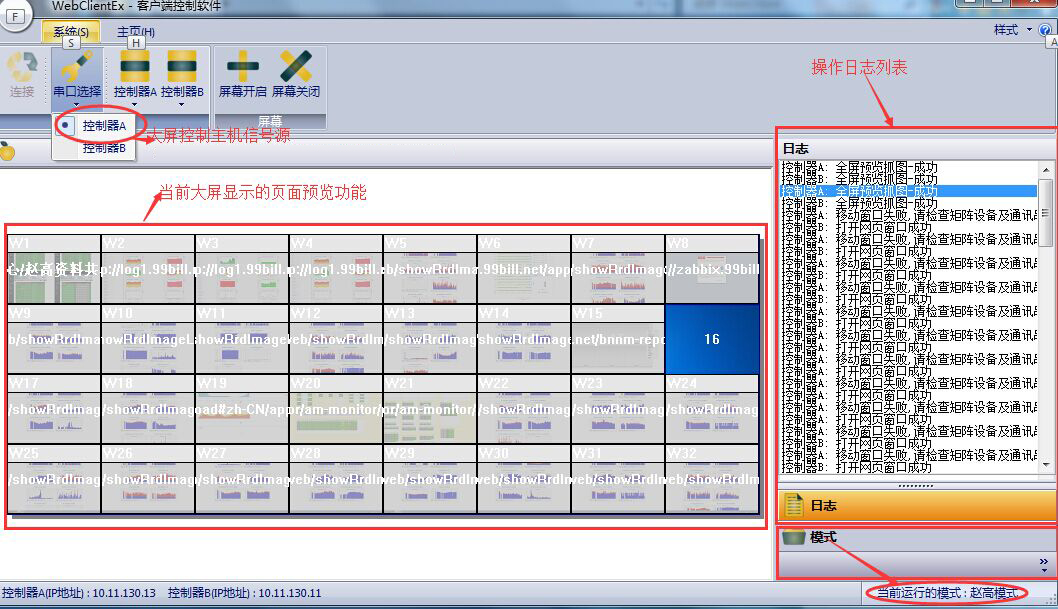Click the 模式 folder icon

pyautogui.click(x=794, y=537)
